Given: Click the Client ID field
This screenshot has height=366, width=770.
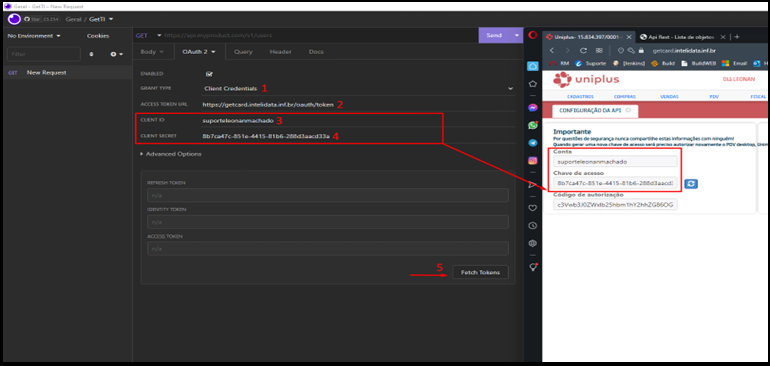Looking at the screenshot, I should pos(358,120).
